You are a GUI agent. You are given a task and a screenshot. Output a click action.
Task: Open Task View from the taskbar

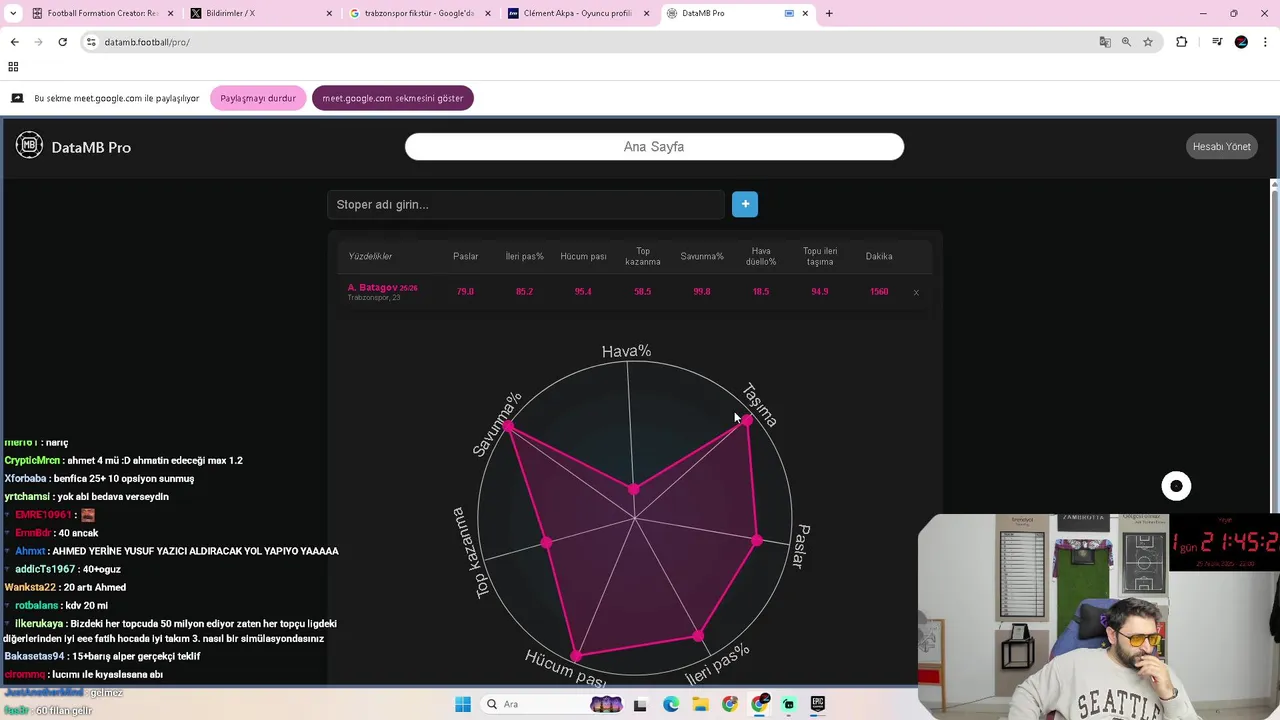pyautogui.click(x=640, y=704)
